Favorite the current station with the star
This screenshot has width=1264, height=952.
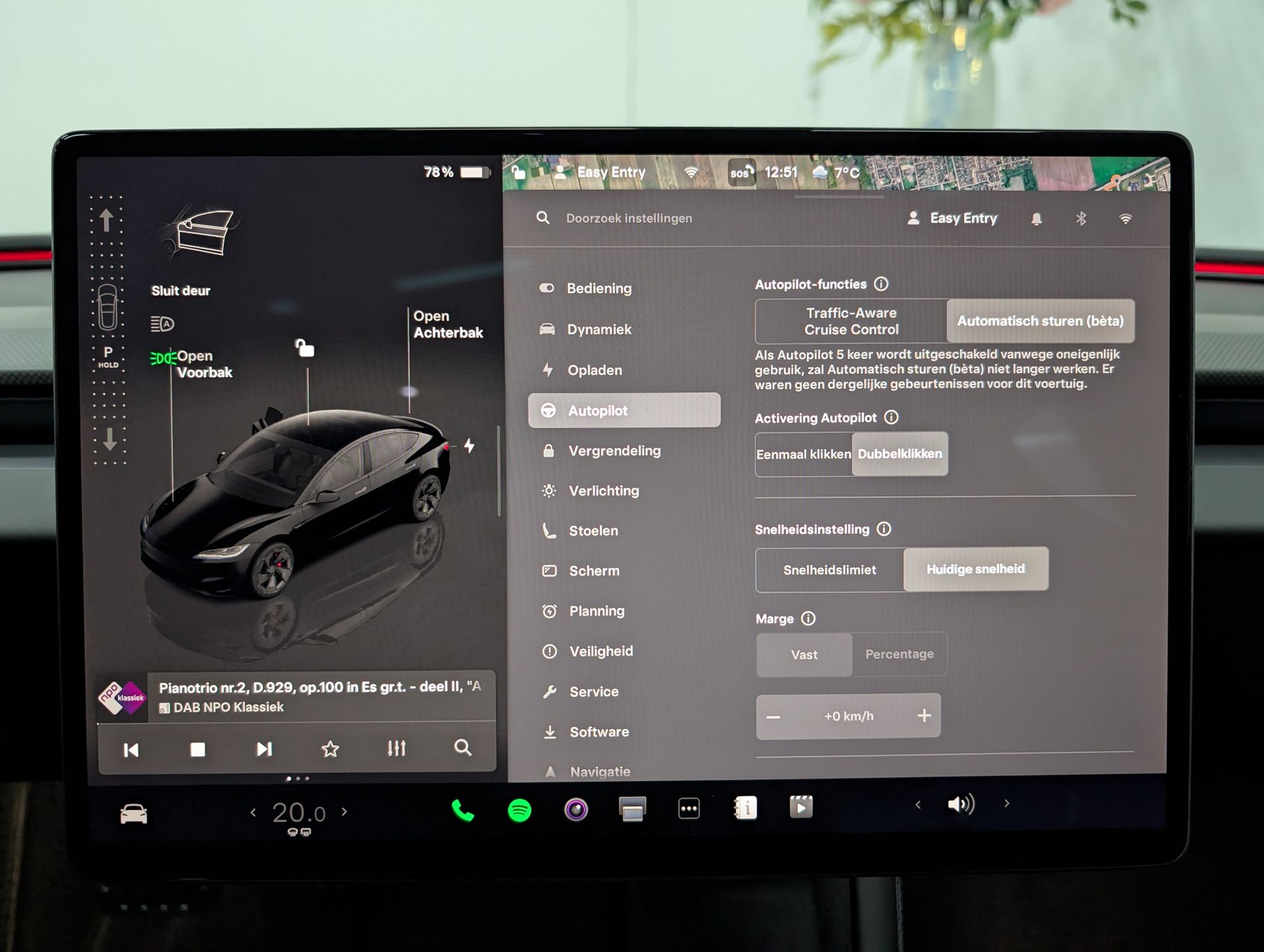(330, 749)
